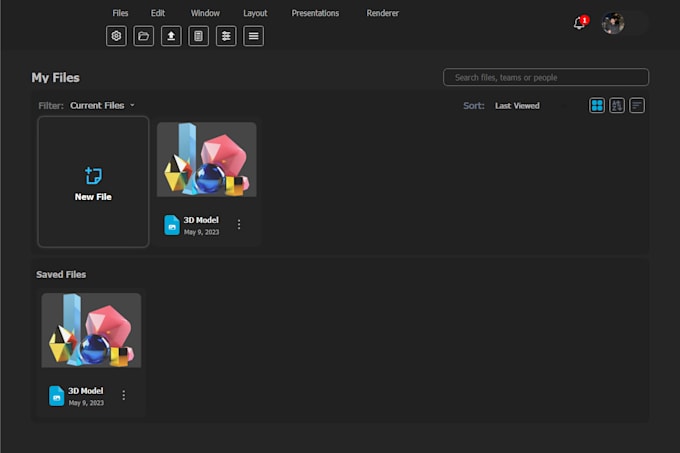Viewport: 680px width, 453px height.
Task: Click the file icon of 3D Model in Saved Files
Action: pos(56,396)
